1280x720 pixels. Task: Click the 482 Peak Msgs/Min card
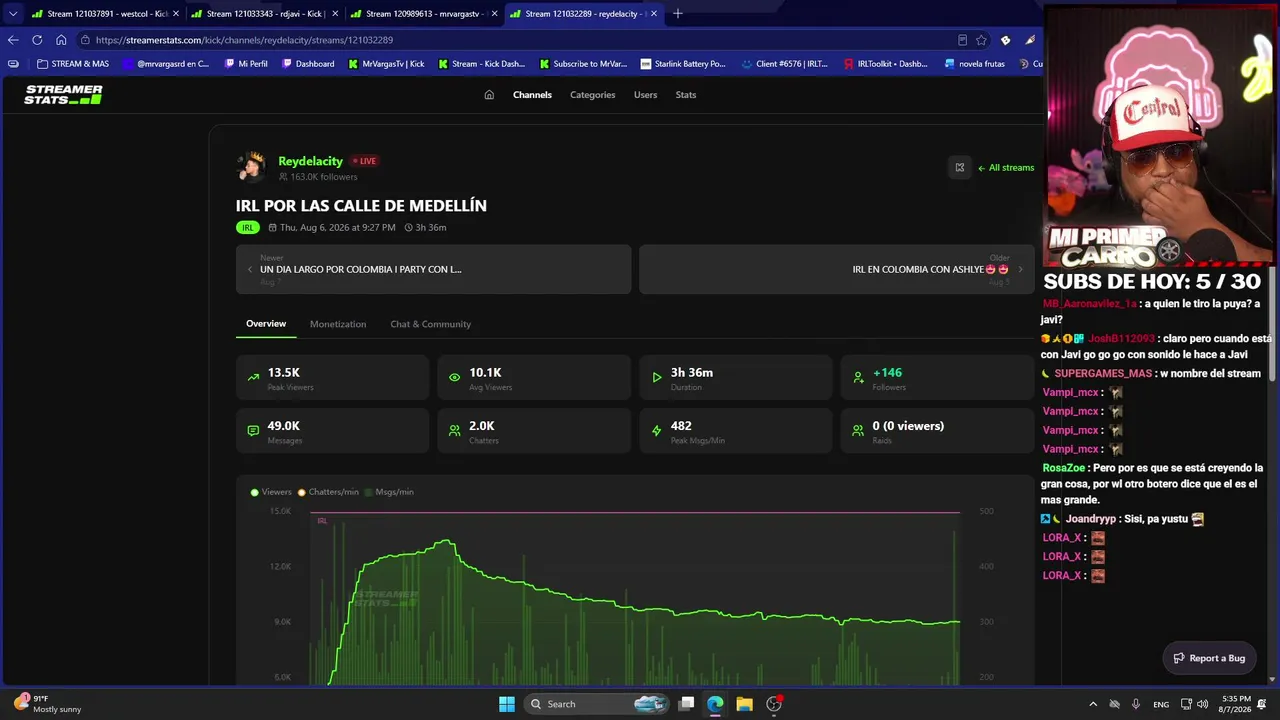coord(736,431)
